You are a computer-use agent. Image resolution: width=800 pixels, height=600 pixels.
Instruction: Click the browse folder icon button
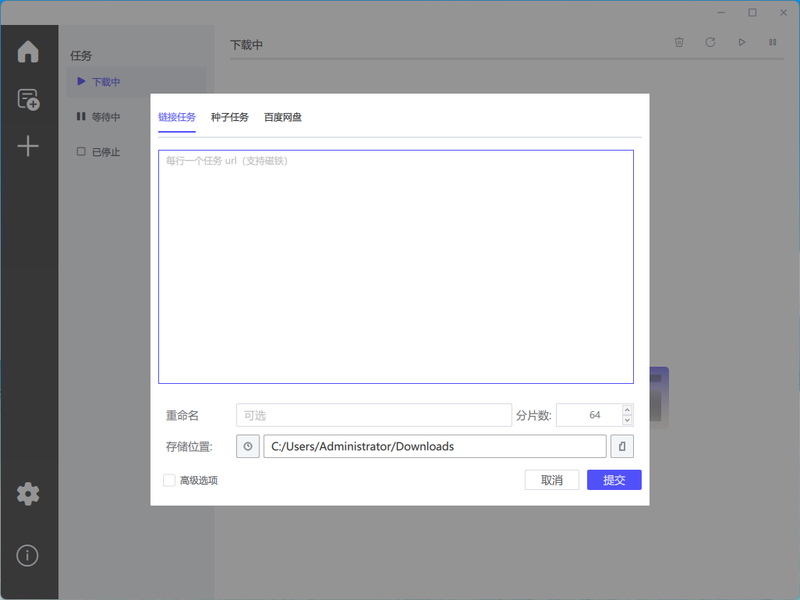tap(622, 446)
